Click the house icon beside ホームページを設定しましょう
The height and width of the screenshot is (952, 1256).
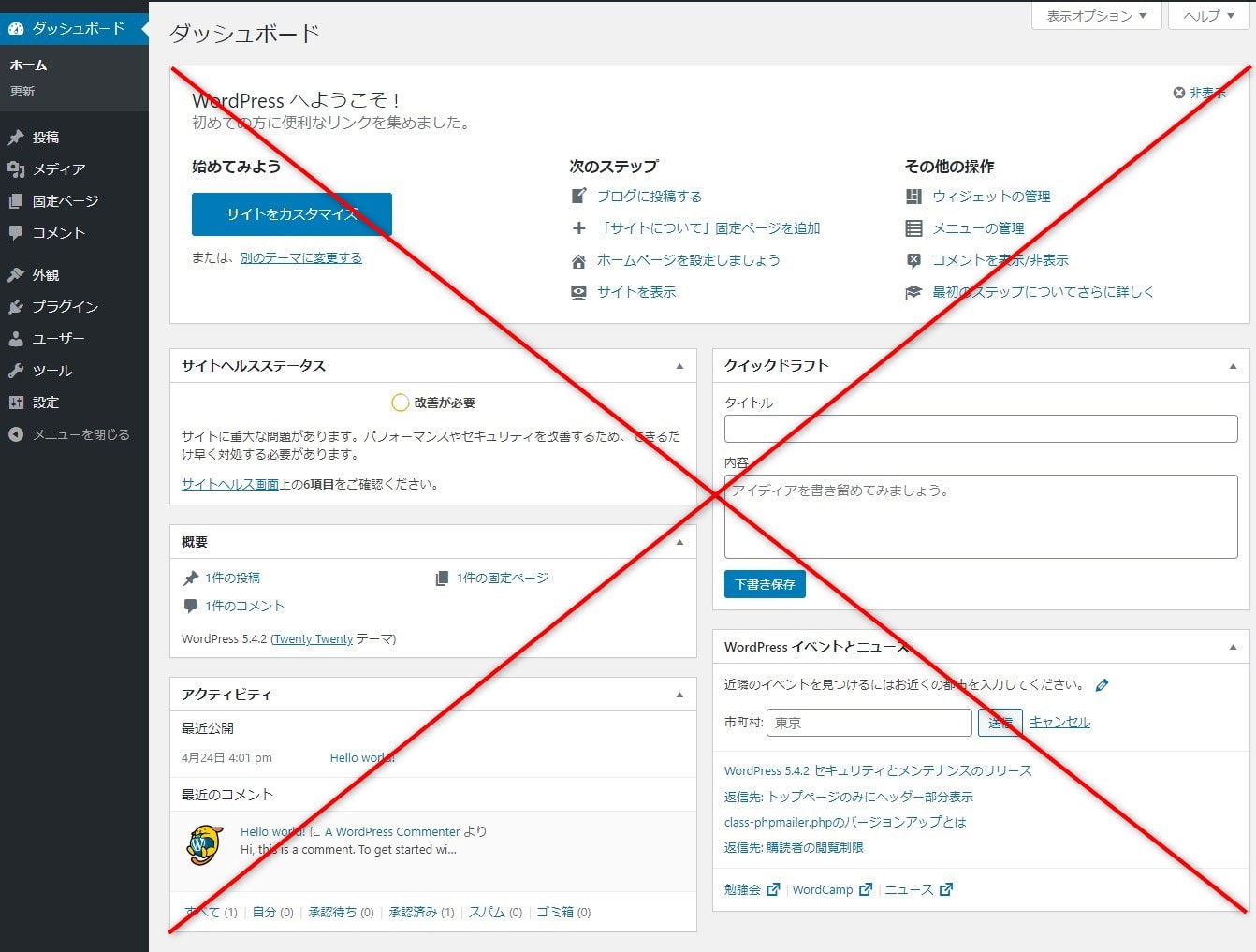[x=579, y=260]
